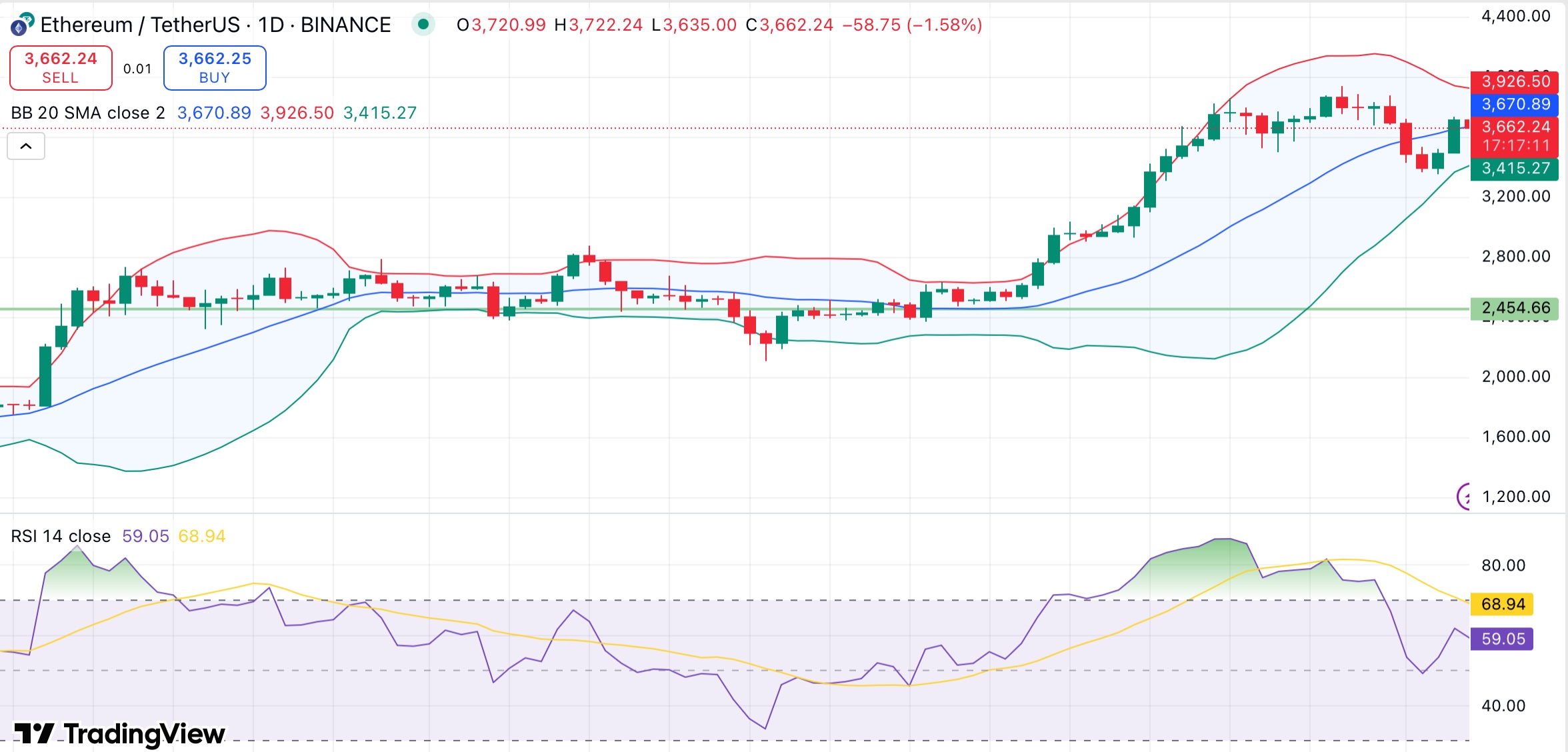Click the low price L3,635.00
Screen dimensions: 1568x752
694,25
